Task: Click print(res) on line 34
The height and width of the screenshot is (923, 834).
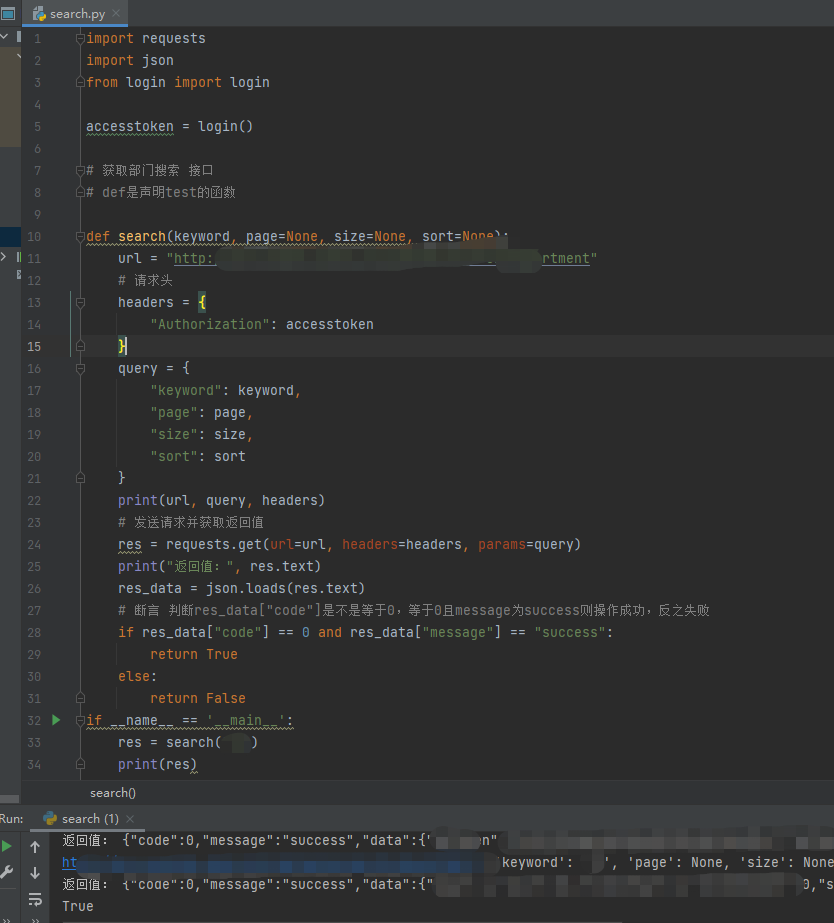Action: pyautogui.click(x=157, y=765)
